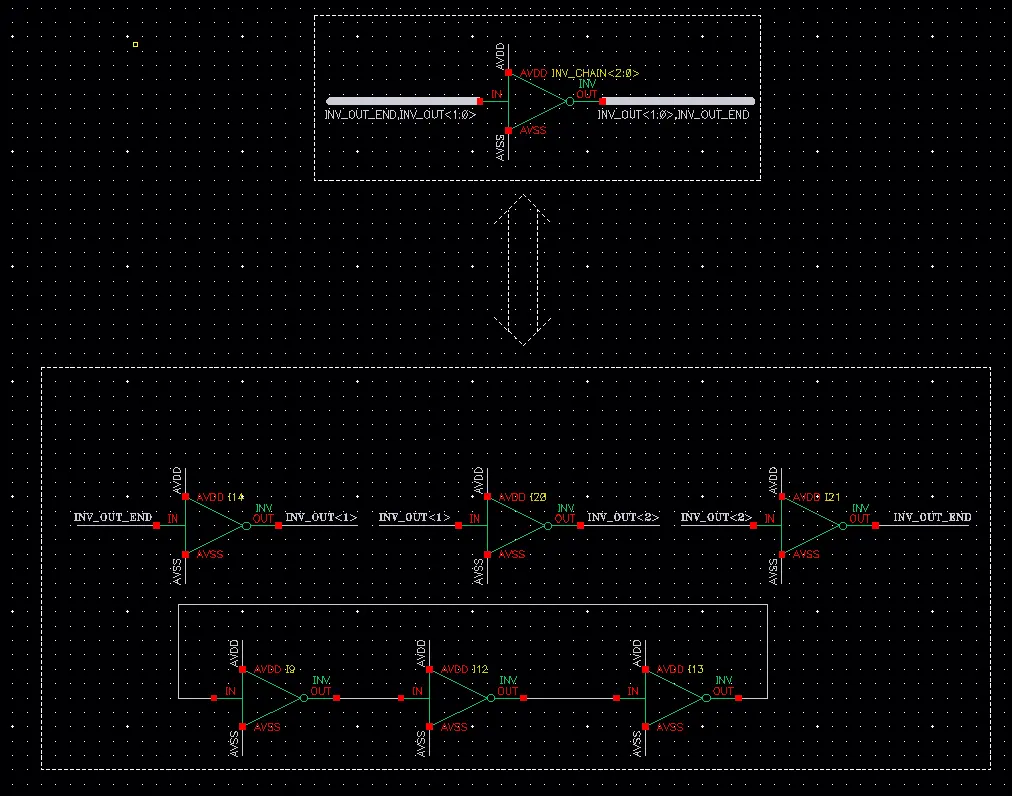Click the OUT pin of INV_CHAIN<2:0>
Screen dimensions: 1012x796
point(602,101)
